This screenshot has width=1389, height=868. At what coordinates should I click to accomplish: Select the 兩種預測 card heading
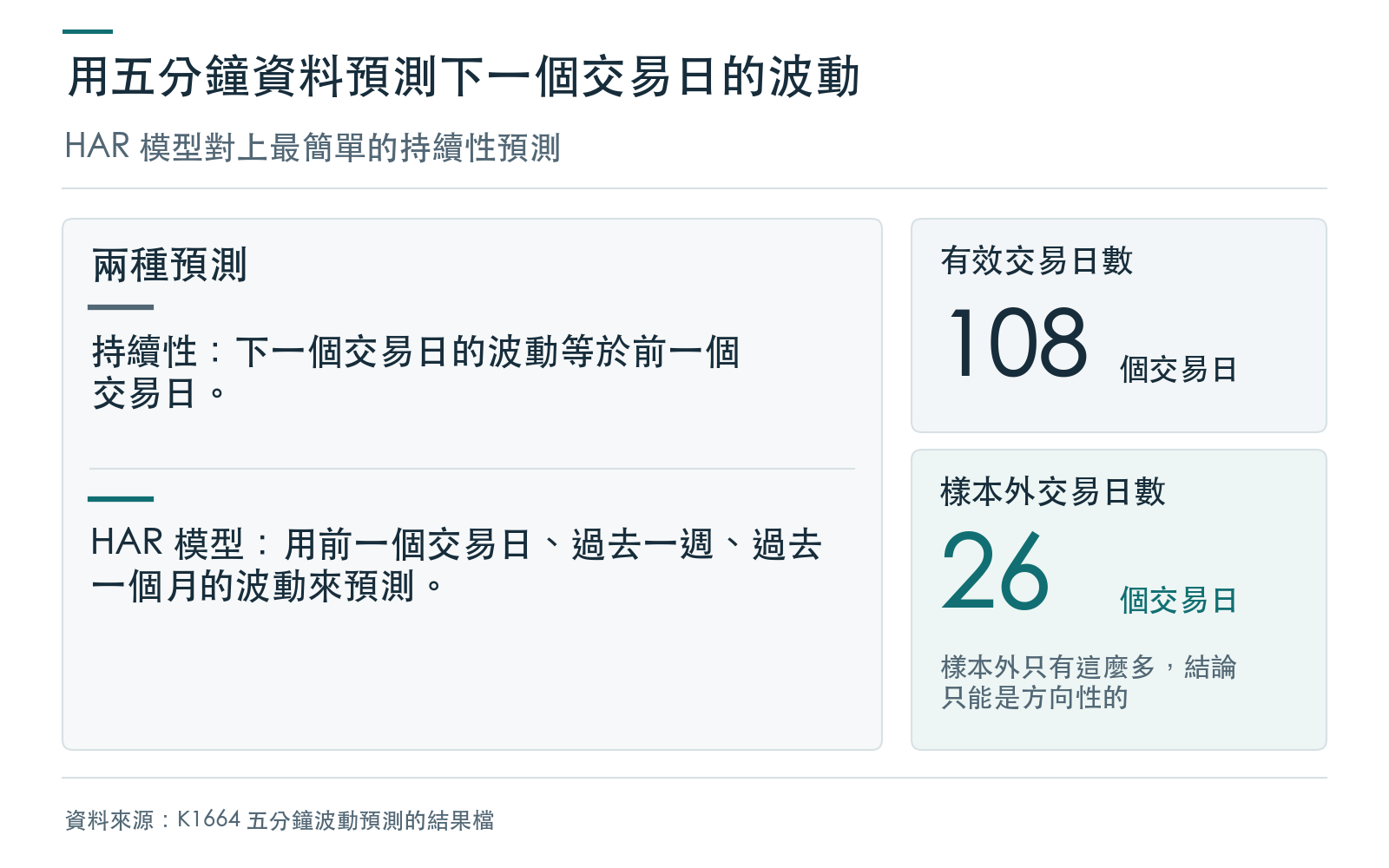pyautogui.click(x=169, y=265)
